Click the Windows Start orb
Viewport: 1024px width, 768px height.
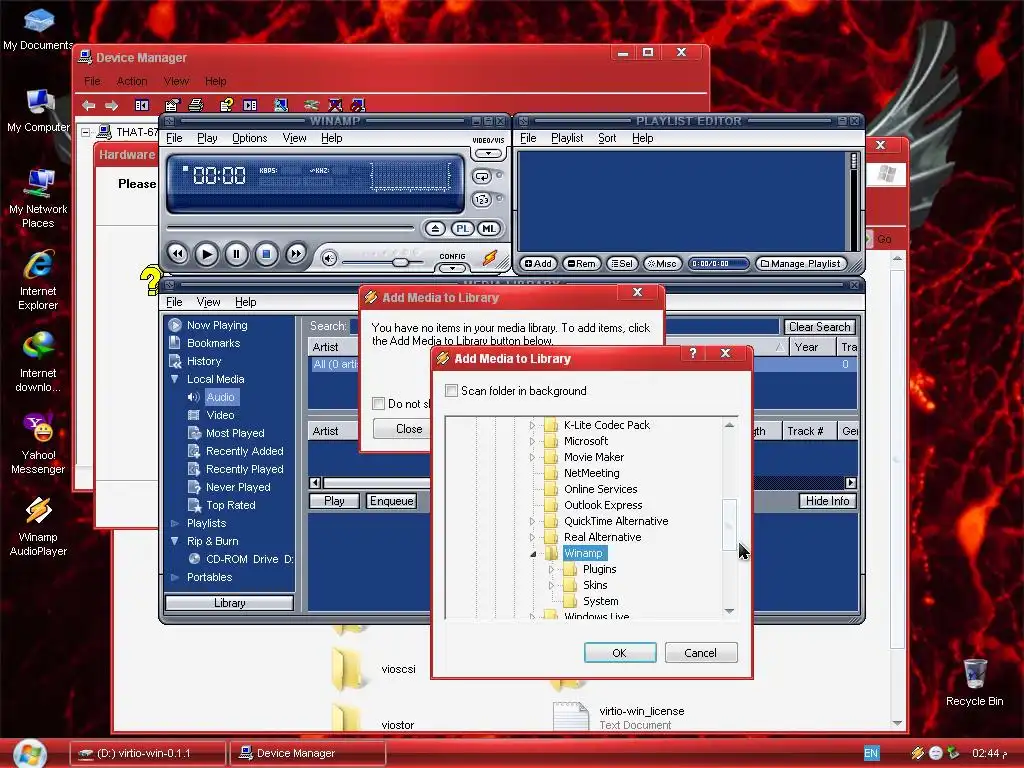(x=29, y=754)
